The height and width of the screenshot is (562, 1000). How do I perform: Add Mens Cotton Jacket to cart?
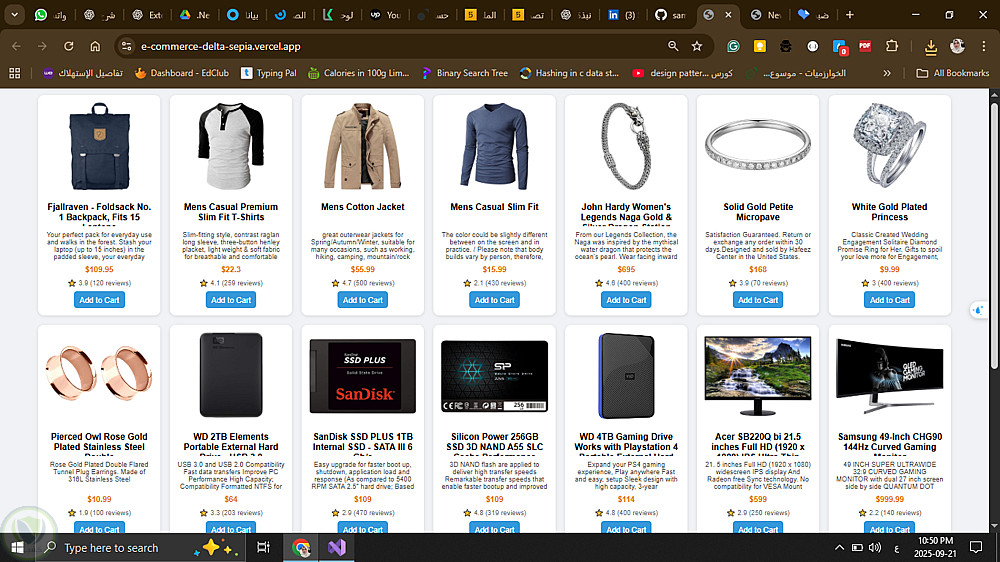pyautogui.click(x=363, y=300)
